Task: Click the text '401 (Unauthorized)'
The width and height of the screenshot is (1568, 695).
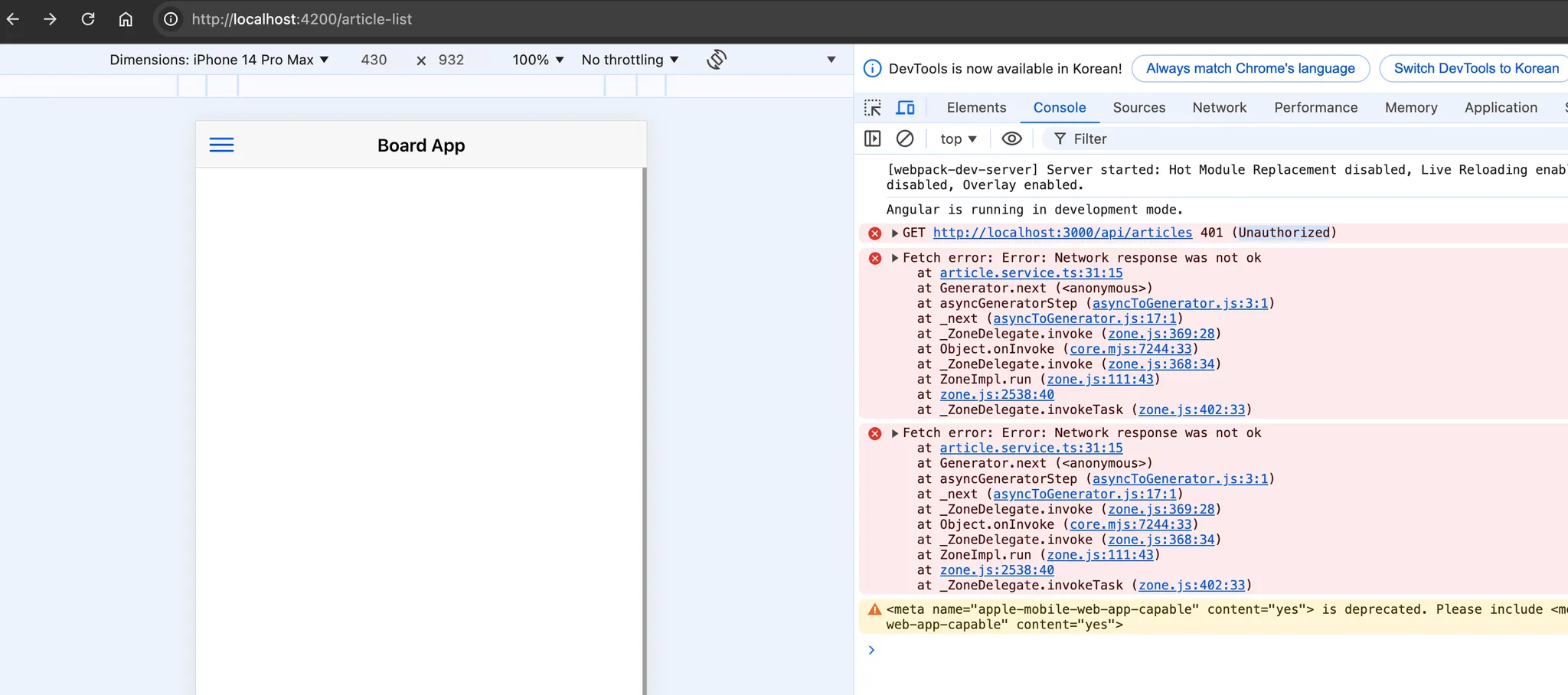Action: tap(1269, 233)
